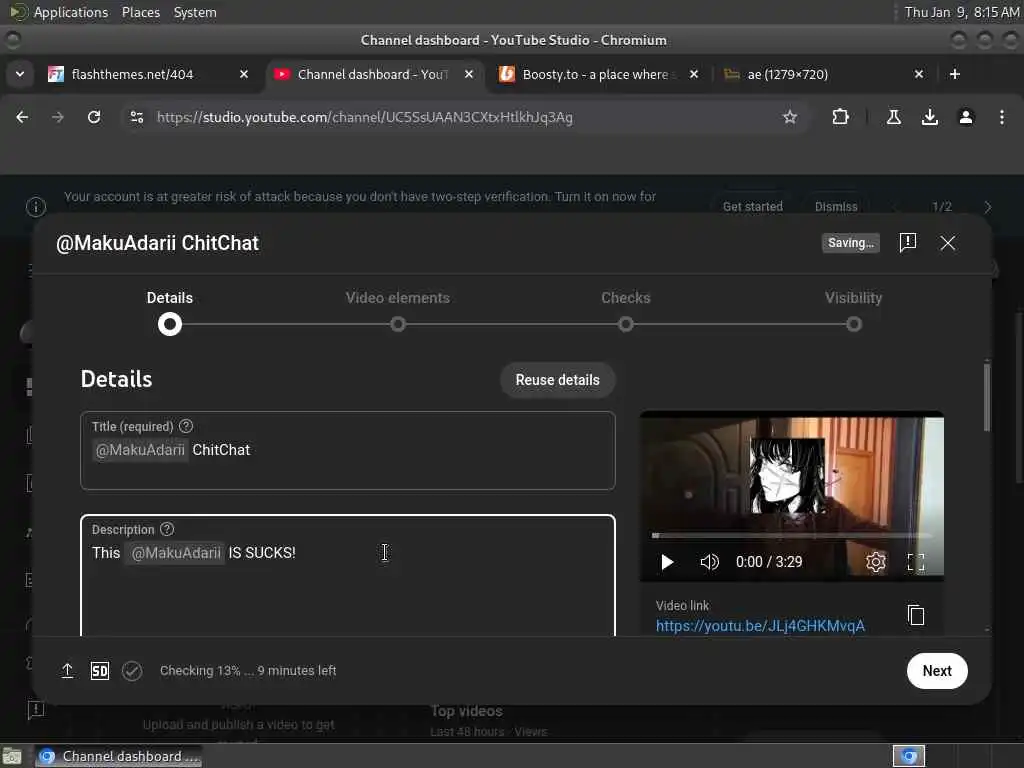Click Channel dashboard taskbar button
Screen dimensions: 1024x768
pos(118,756)
